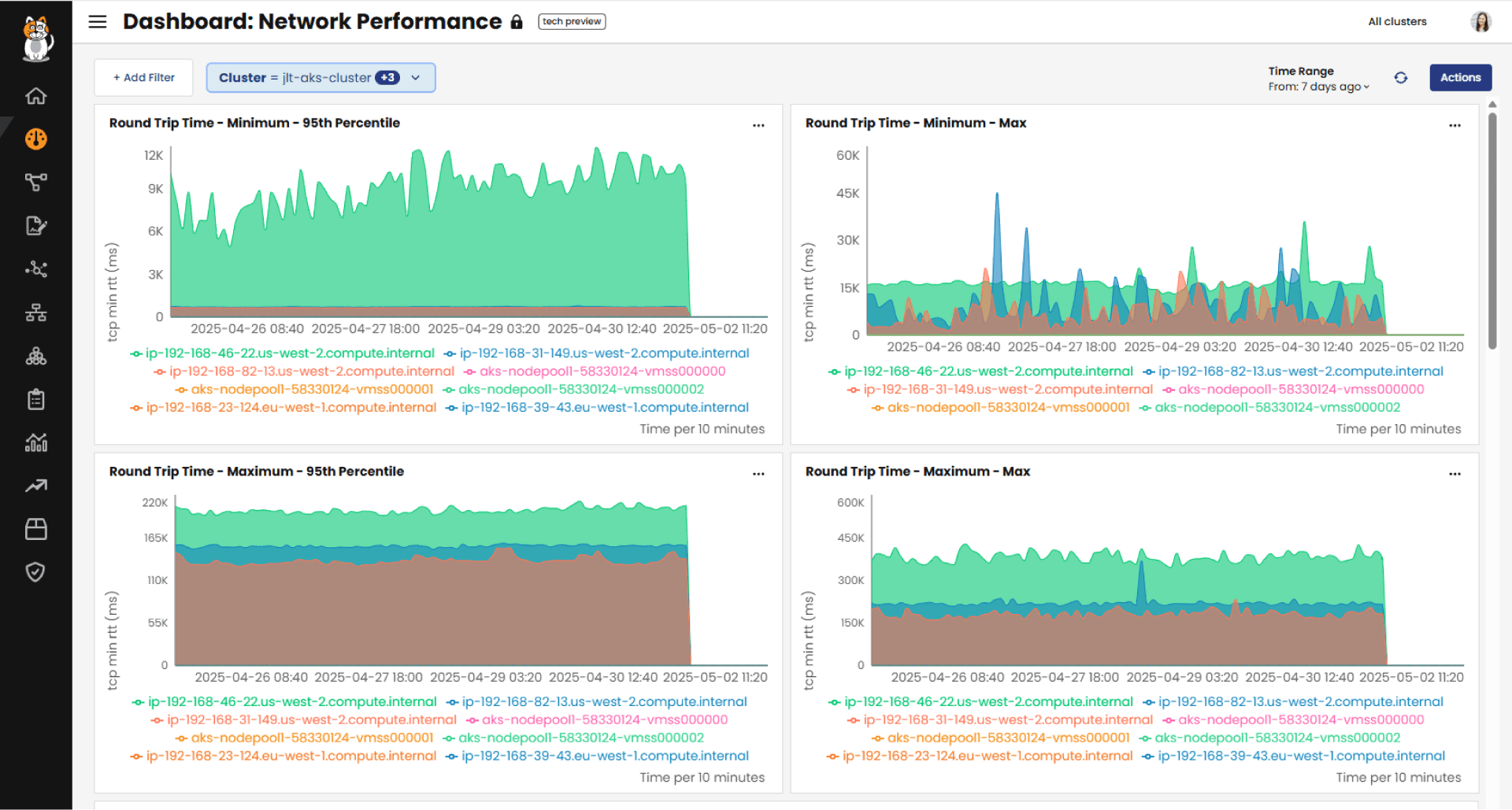Open the user avatar profile menu
Screen dimensions: 1512x810
pos(1481,22)
